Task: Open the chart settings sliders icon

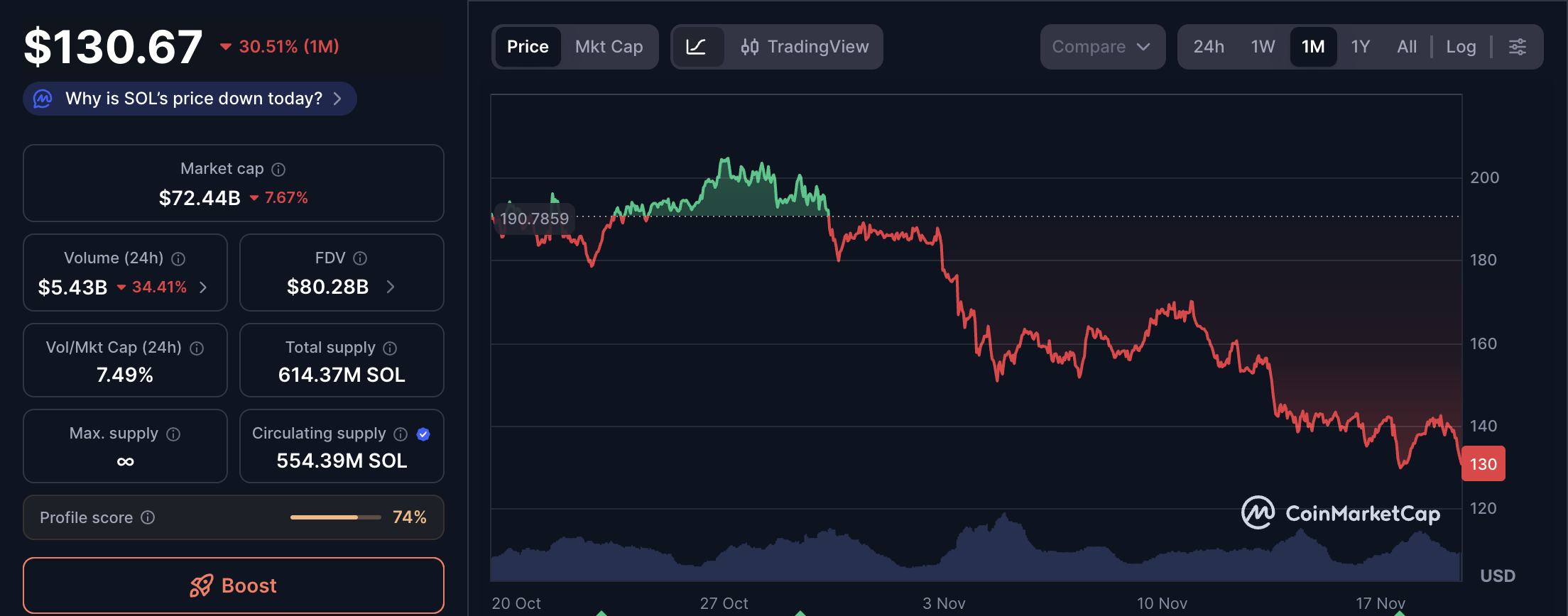Action: (x=1518, y=47)
